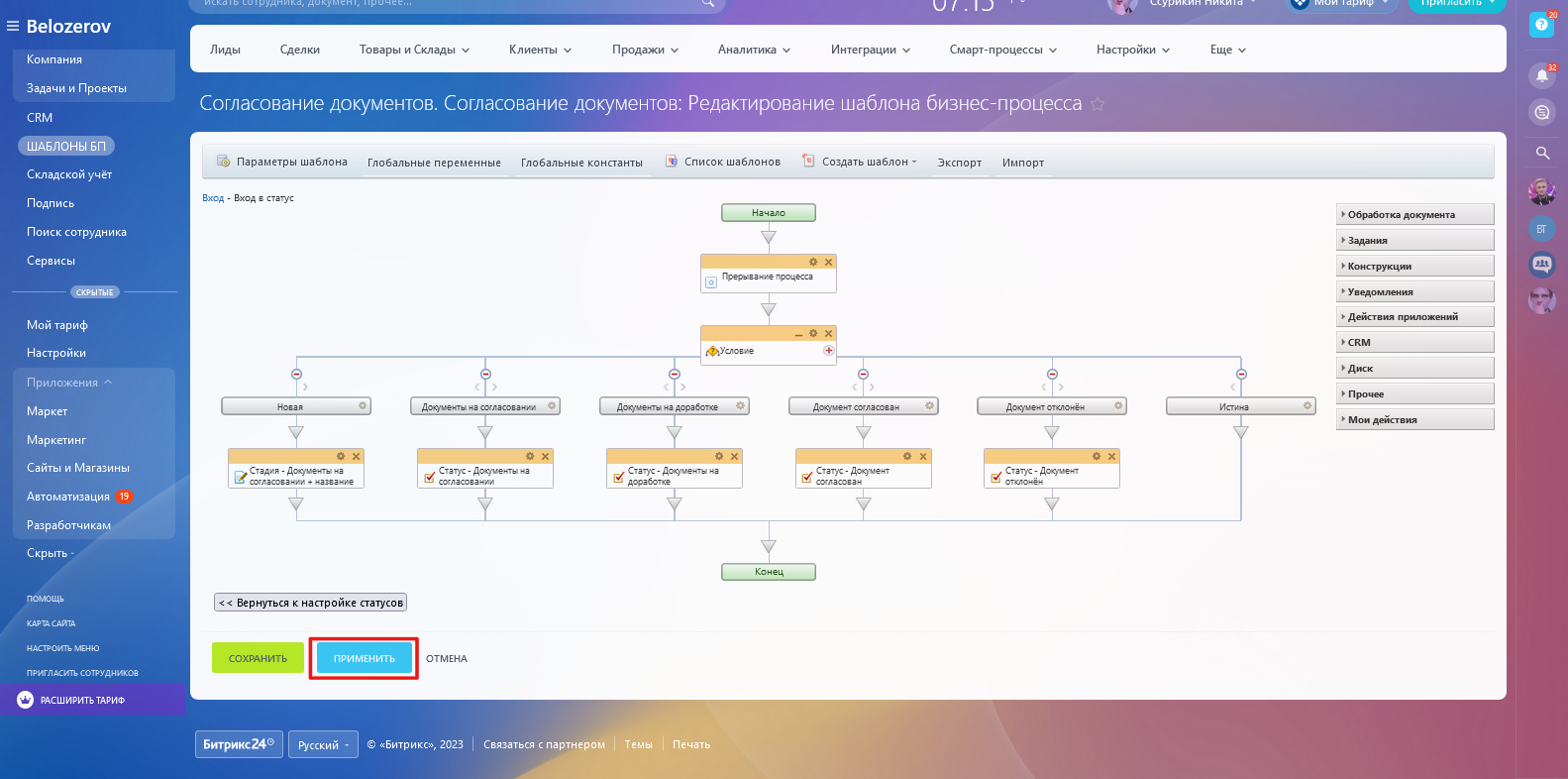Open gear settings on the Истина branch
Image resolution: width=1568 pixels, height=779 pixels.
(1307, 405)
